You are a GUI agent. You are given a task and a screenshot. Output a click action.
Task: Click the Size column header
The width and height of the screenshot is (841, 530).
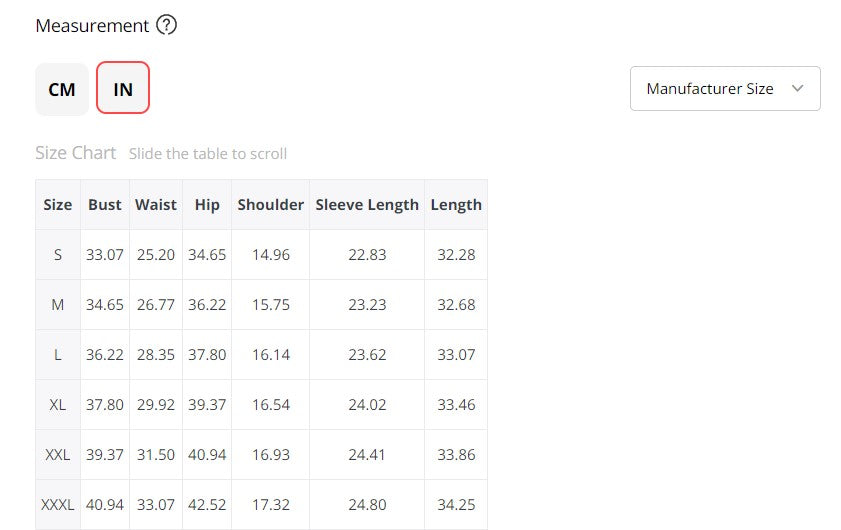coord(58,204)
